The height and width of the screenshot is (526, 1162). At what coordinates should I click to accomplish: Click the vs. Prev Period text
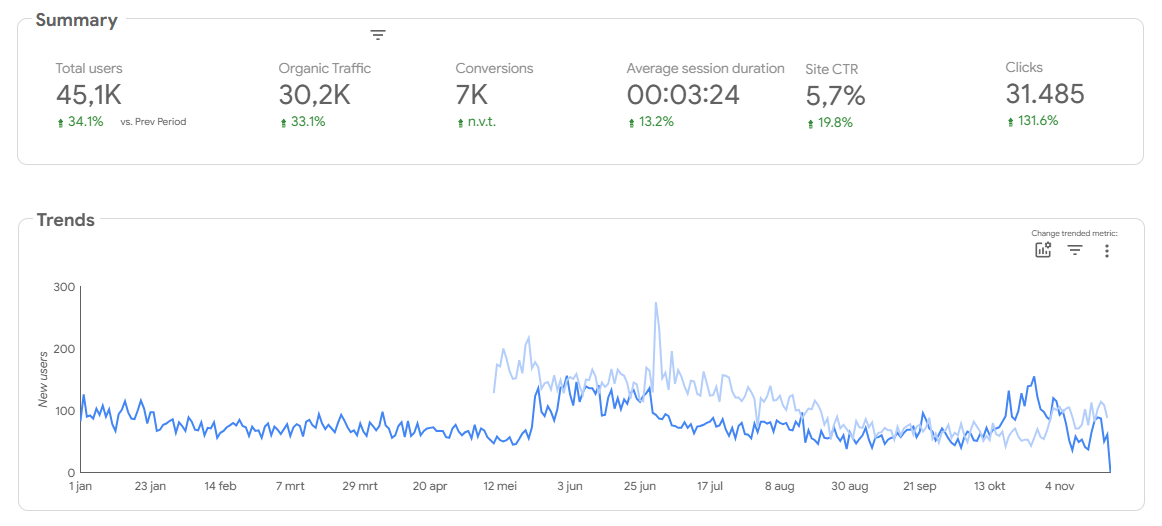pos(153,122)
